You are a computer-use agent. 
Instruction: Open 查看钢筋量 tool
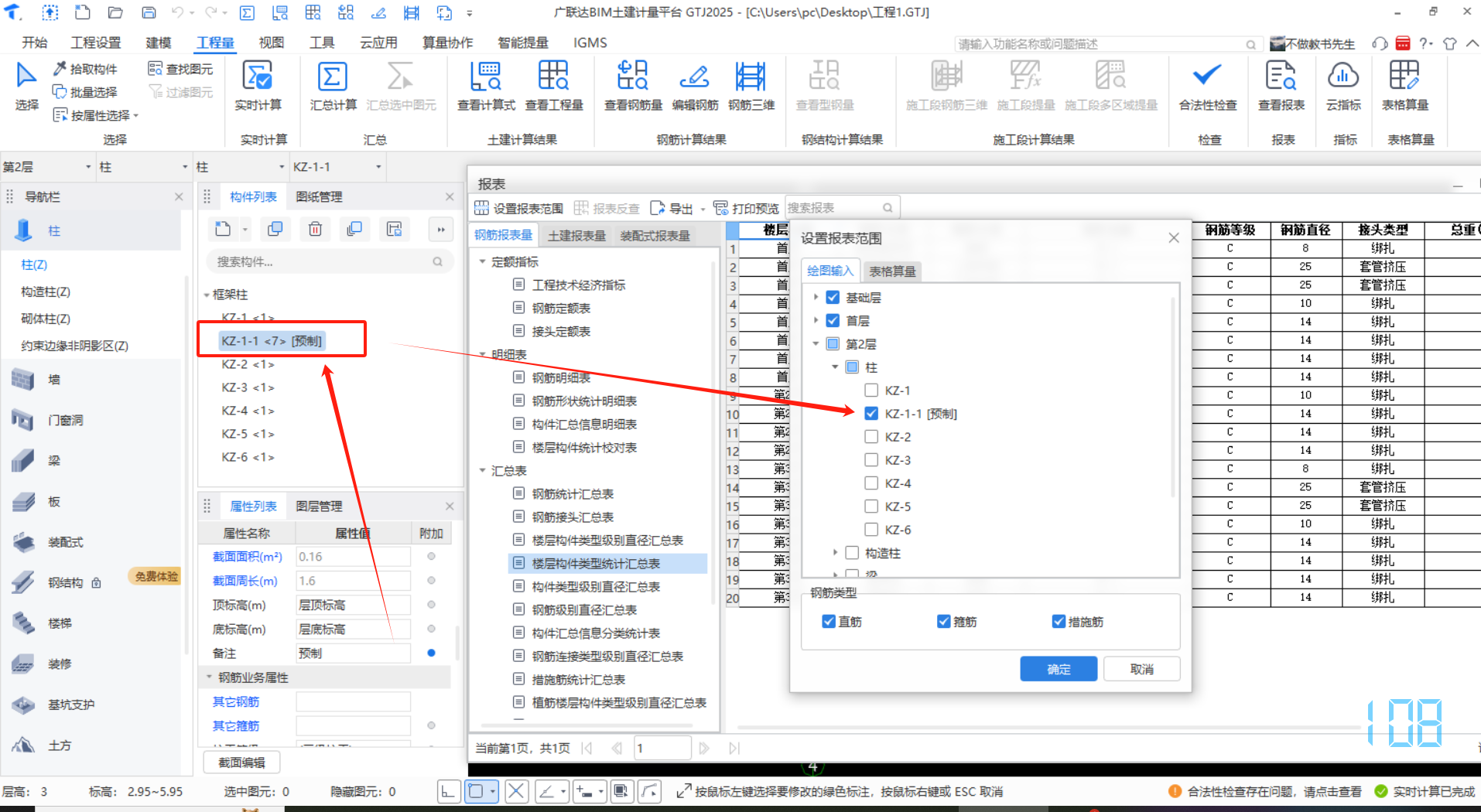coord(633,86)
